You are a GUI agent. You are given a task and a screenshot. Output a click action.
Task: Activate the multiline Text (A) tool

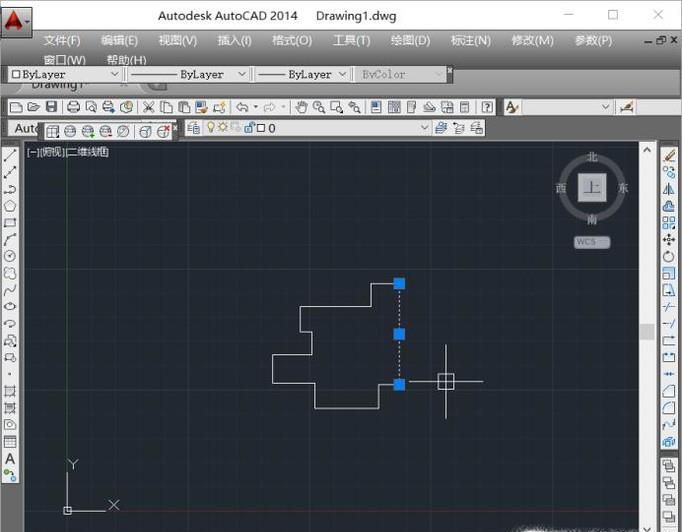point(10,459)
